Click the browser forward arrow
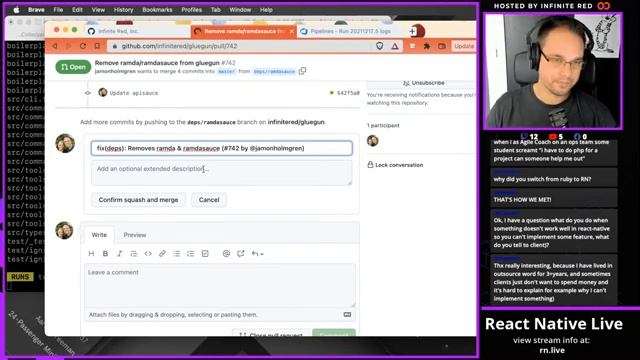This screenshot has width=640, height=360. (x=69, y=46)
